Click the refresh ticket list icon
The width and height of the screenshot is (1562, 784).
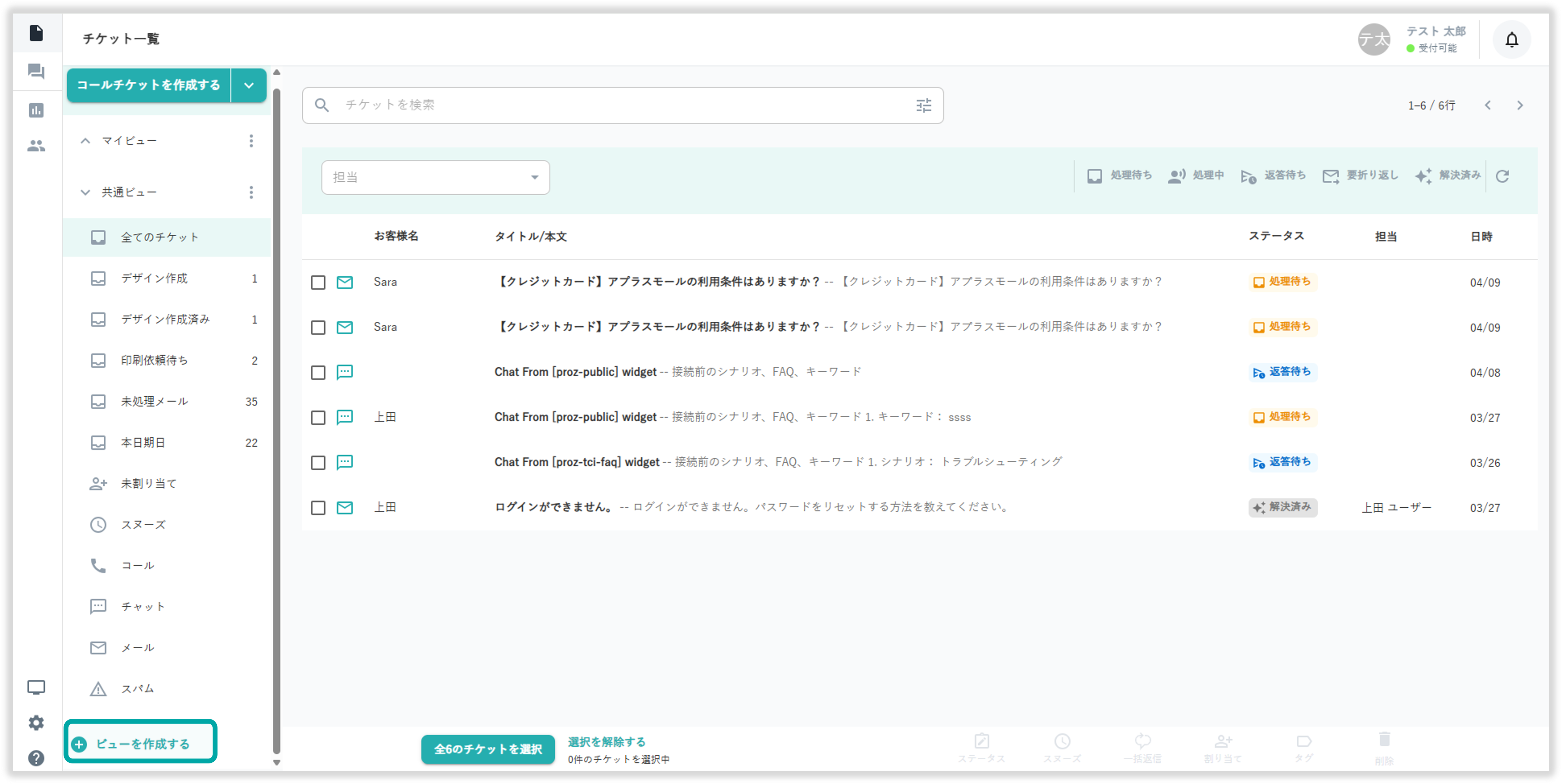coord(1502,176)
